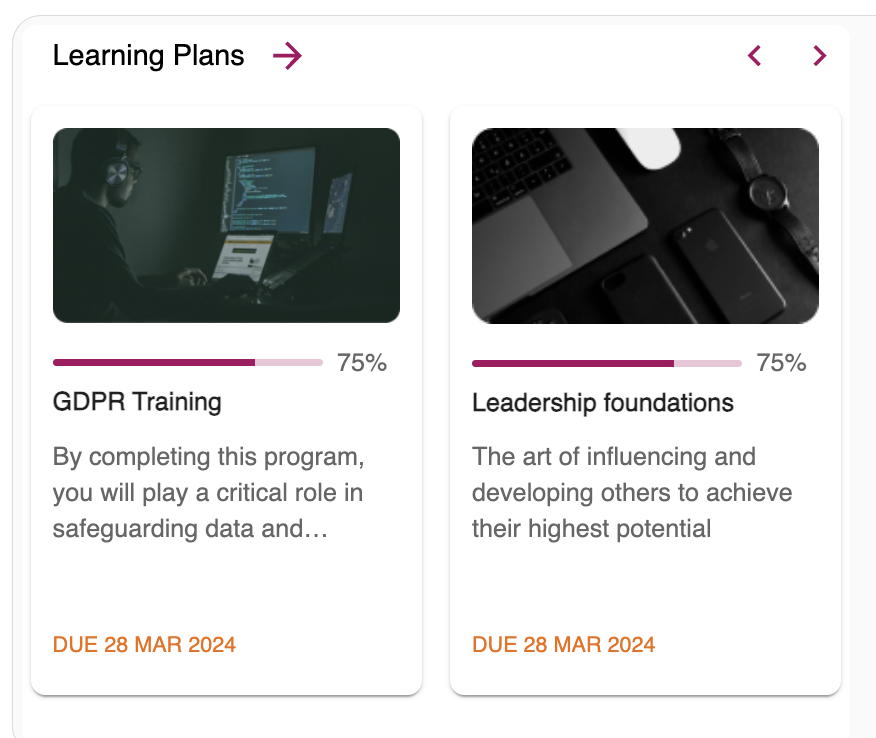Open the GDPR Training thumbnail image
Image resolution: width=876 pixels, height=738 pixels.
click(226, 225)
